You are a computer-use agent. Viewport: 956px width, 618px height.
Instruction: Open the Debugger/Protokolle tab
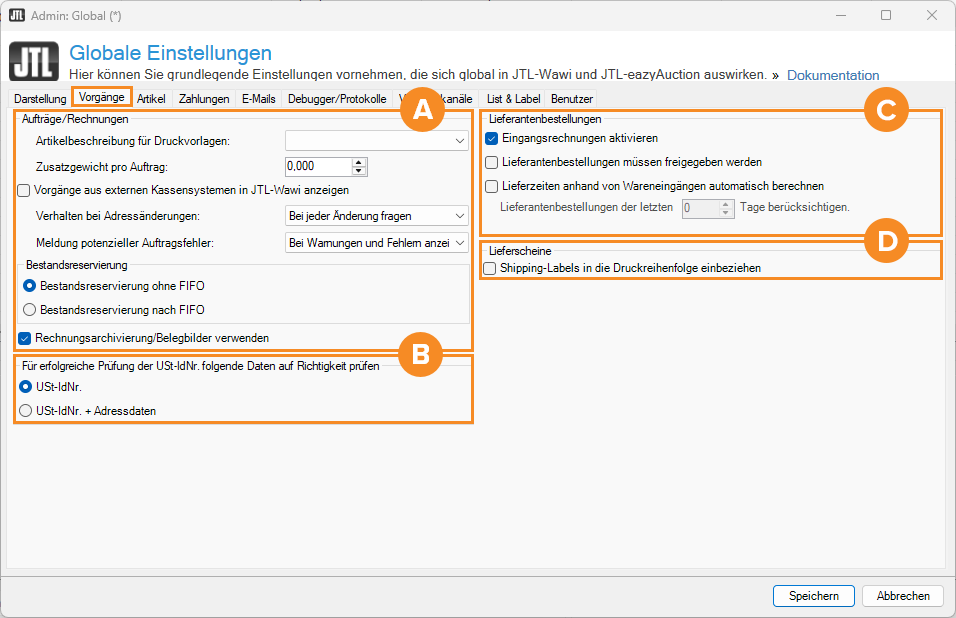click(336, 99)
